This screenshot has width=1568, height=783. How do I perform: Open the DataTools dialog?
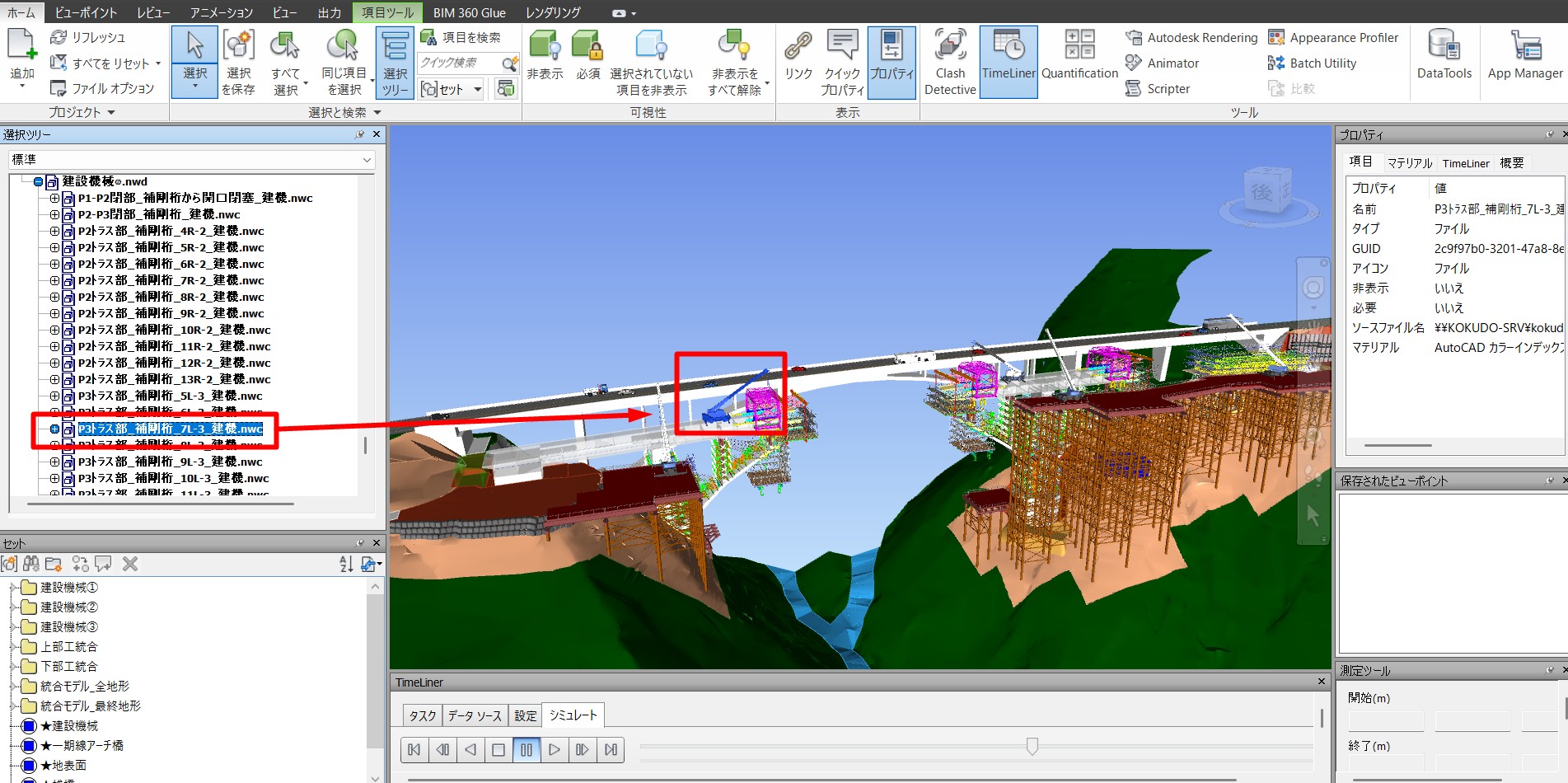click(1444, 56)
